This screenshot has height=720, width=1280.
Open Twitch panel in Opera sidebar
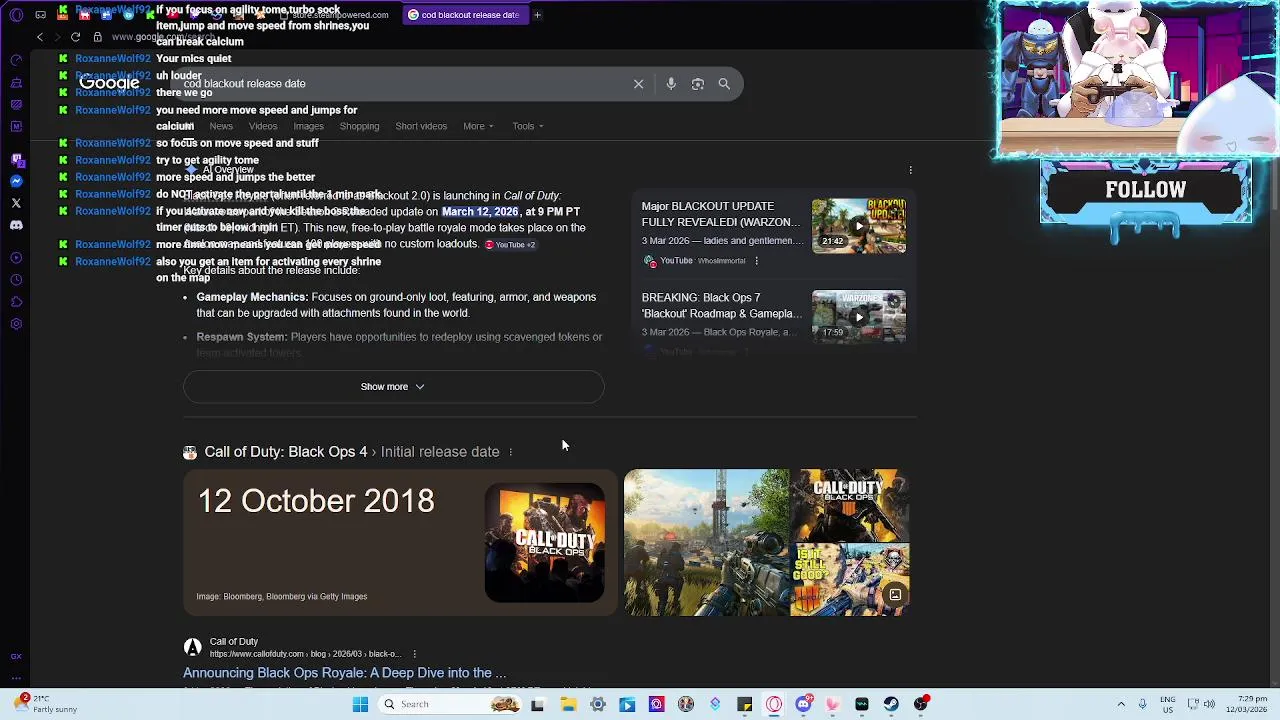point(16,159)
